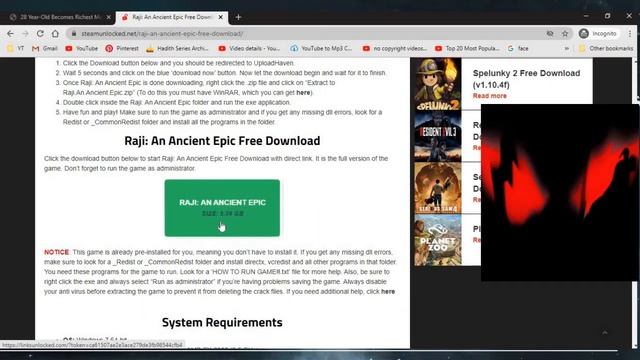The image size is (640, 360).
Task: Open the YouTube bookmark
Action: pos(82,48)
